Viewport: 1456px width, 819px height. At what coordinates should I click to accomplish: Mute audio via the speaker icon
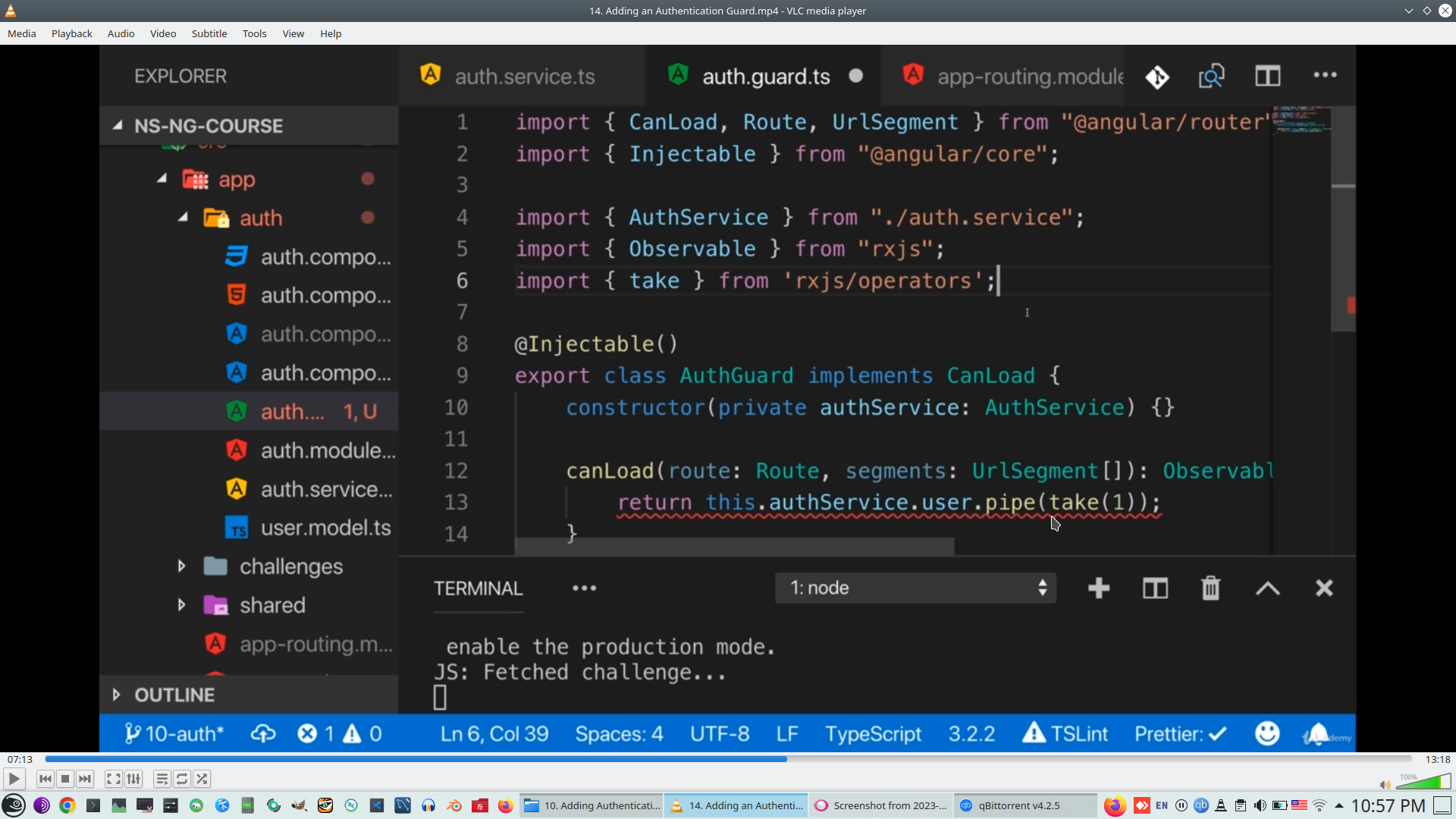pos(1385,785)
